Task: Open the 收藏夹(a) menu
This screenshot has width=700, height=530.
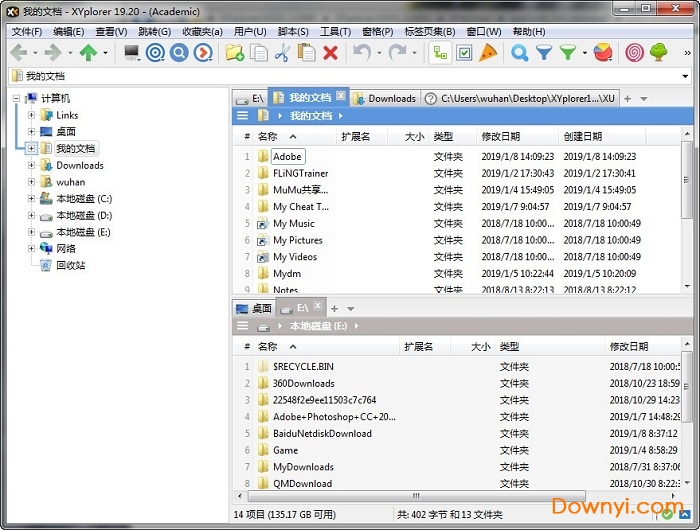Action: [x=202, y=32]
